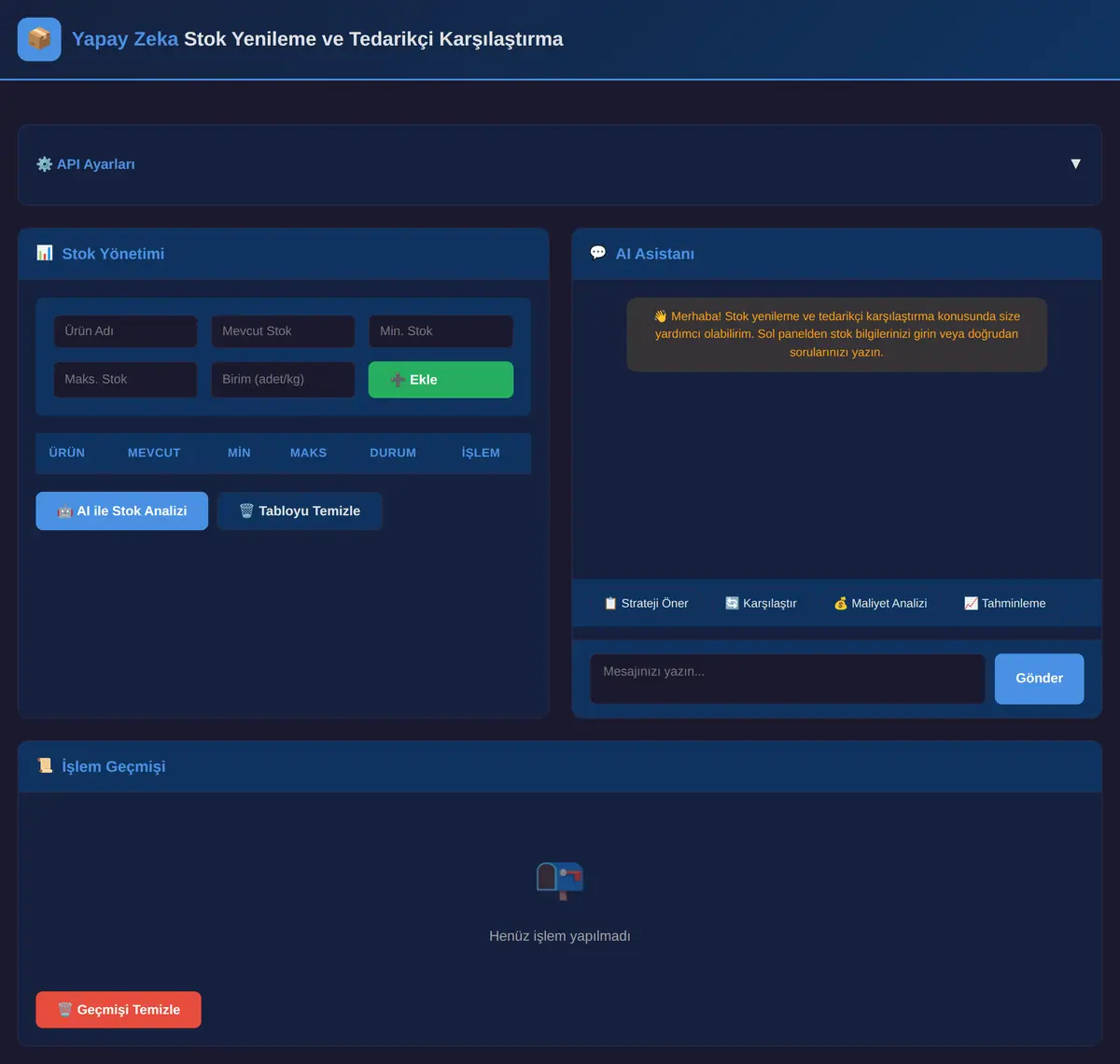Image resolution: width=1120 pixels, height=1064 pixels.
Task: Focus the Mevcut Stok input field
Action: pos(283,331)
